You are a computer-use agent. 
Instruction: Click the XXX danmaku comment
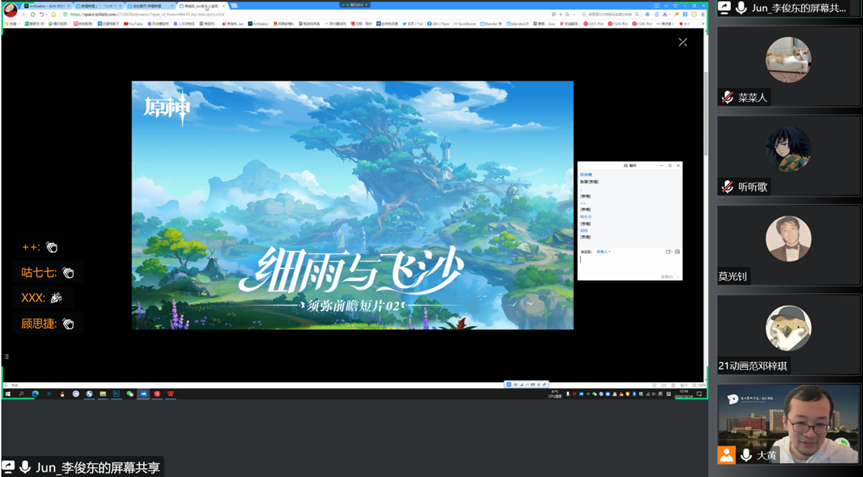[x=42, y=298]
